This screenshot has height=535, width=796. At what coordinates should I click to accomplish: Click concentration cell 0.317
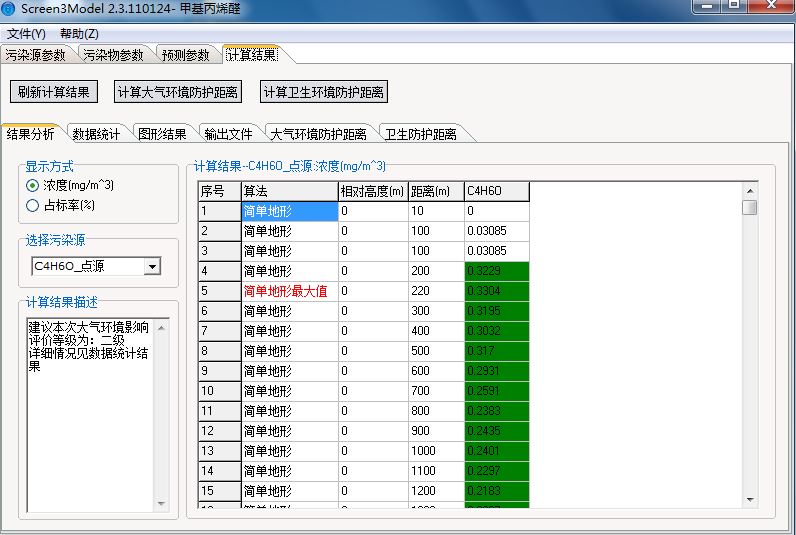497,351
